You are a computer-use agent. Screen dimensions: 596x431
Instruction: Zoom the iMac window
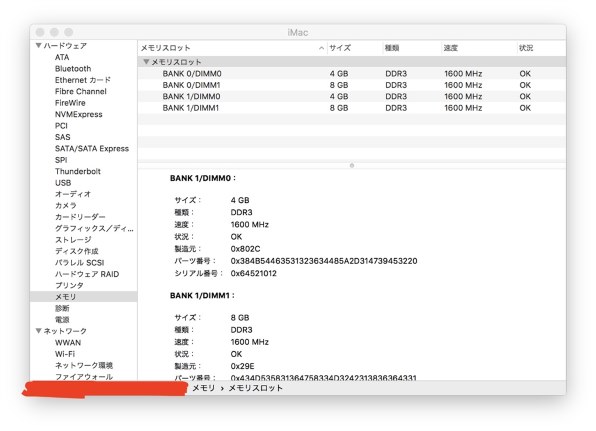coord(68,32)
